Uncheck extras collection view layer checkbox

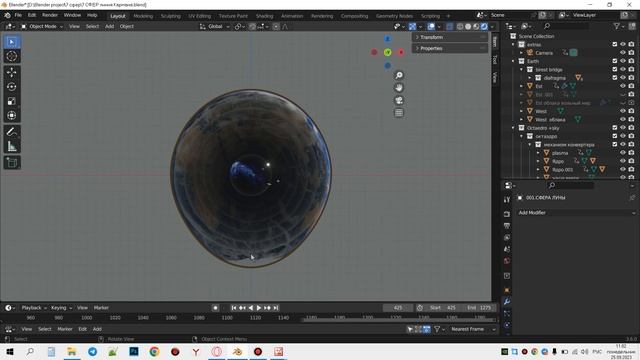[x=615, y=44]
